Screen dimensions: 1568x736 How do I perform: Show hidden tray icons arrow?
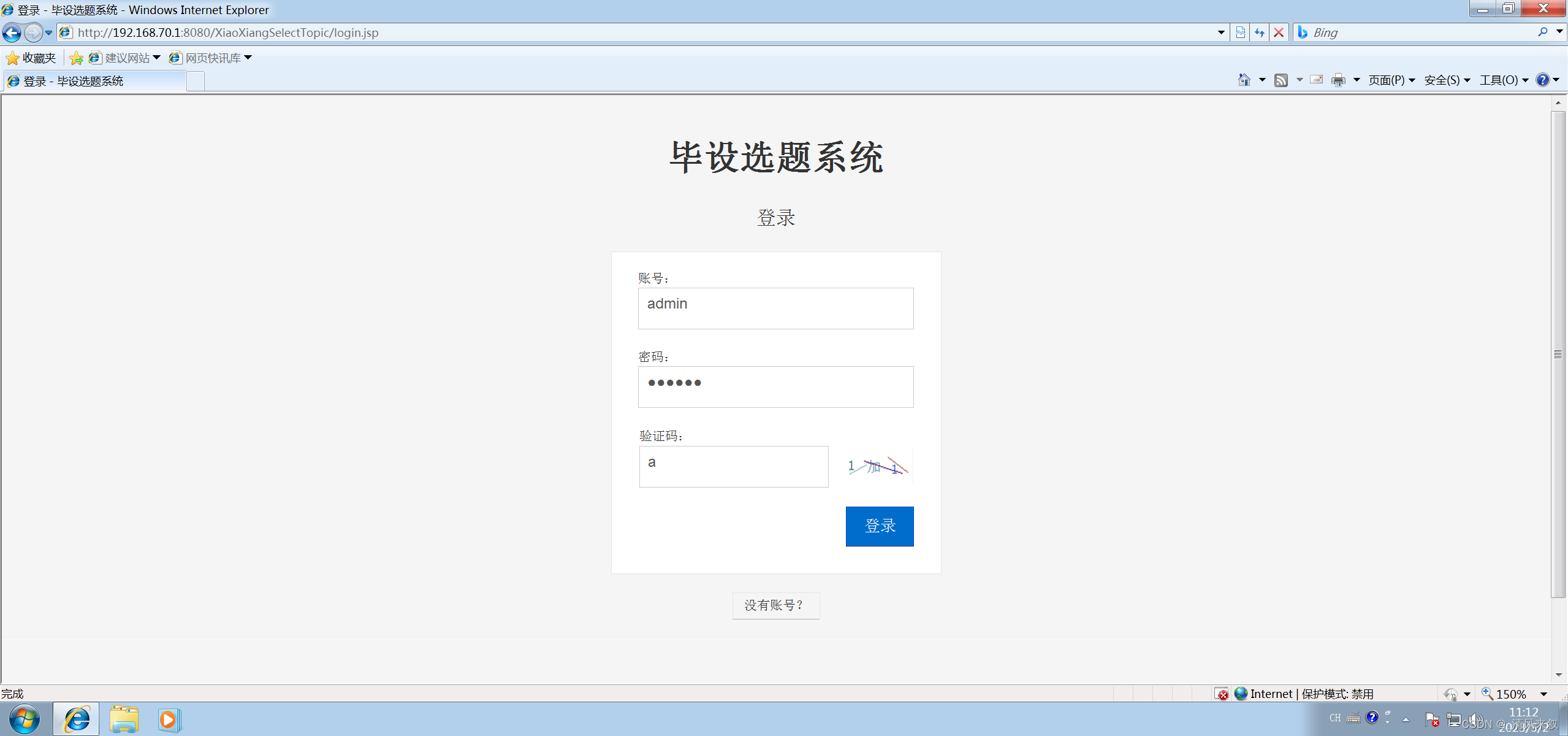pyautogui.click(x=1406, y=720)
